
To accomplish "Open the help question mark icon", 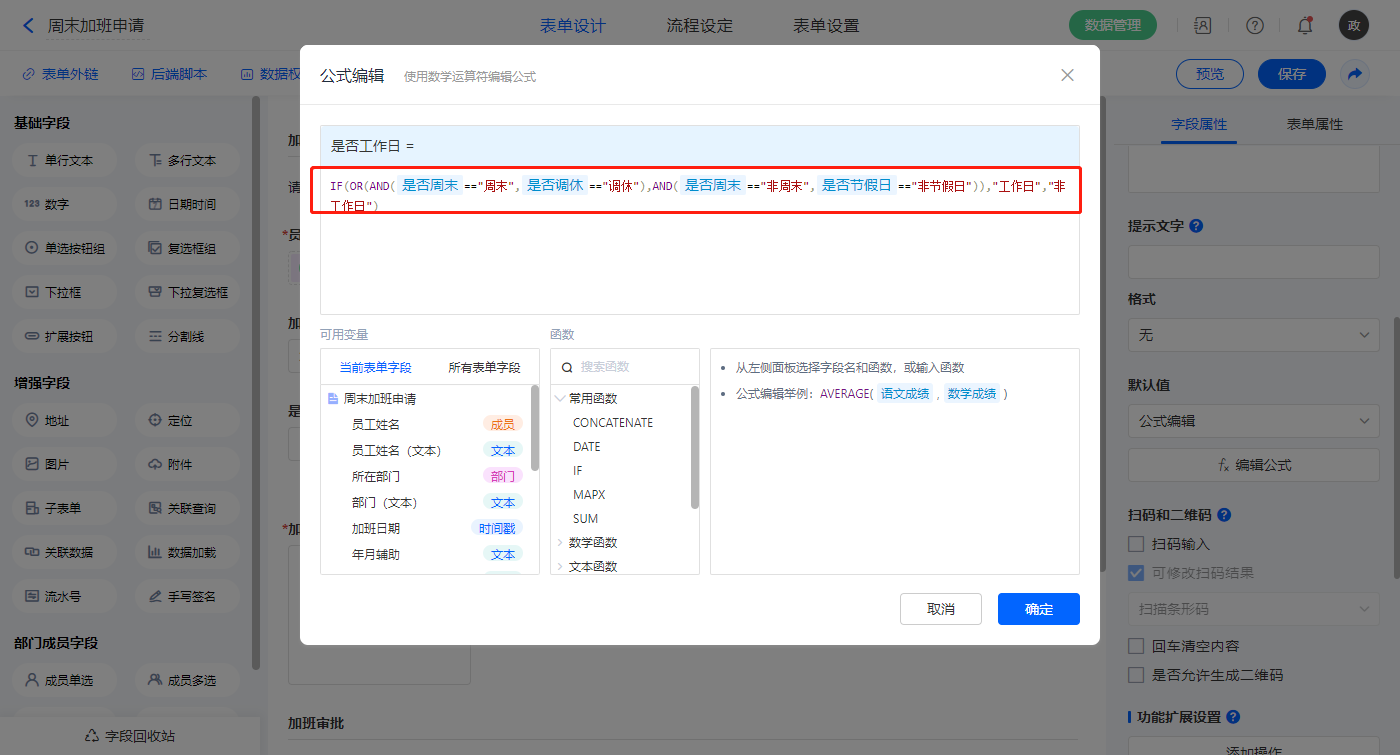I will pyautogui.click(x=1255, y=26).
